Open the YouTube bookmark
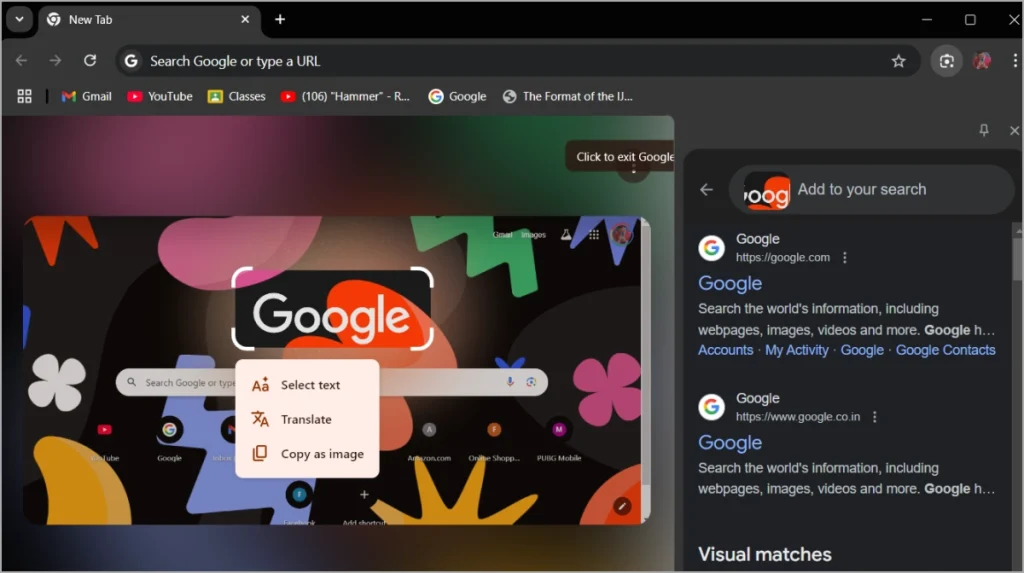The image size is (1024, 573). [x=160, y=96]
